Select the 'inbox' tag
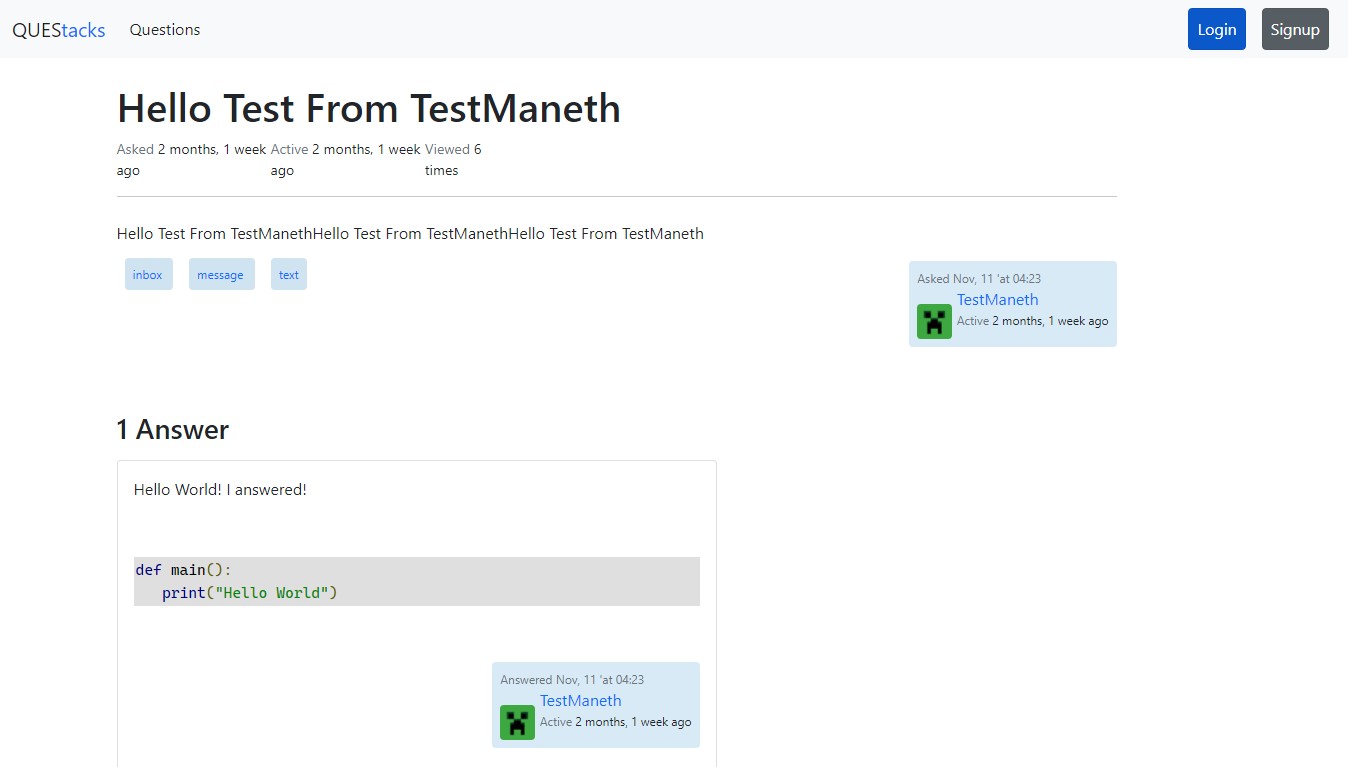This screenshot has width=1348, height=767. (148, 275)
